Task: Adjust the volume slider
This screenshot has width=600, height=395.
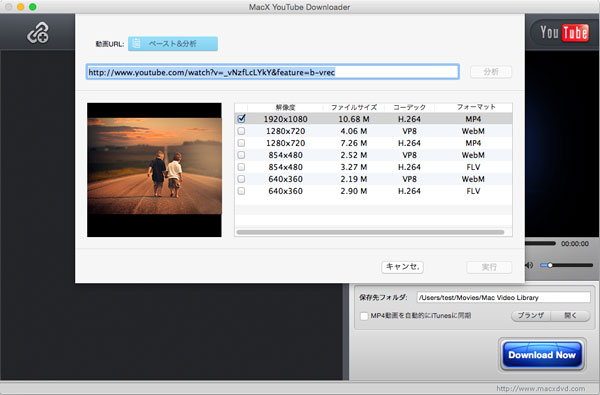Action: 566,265
